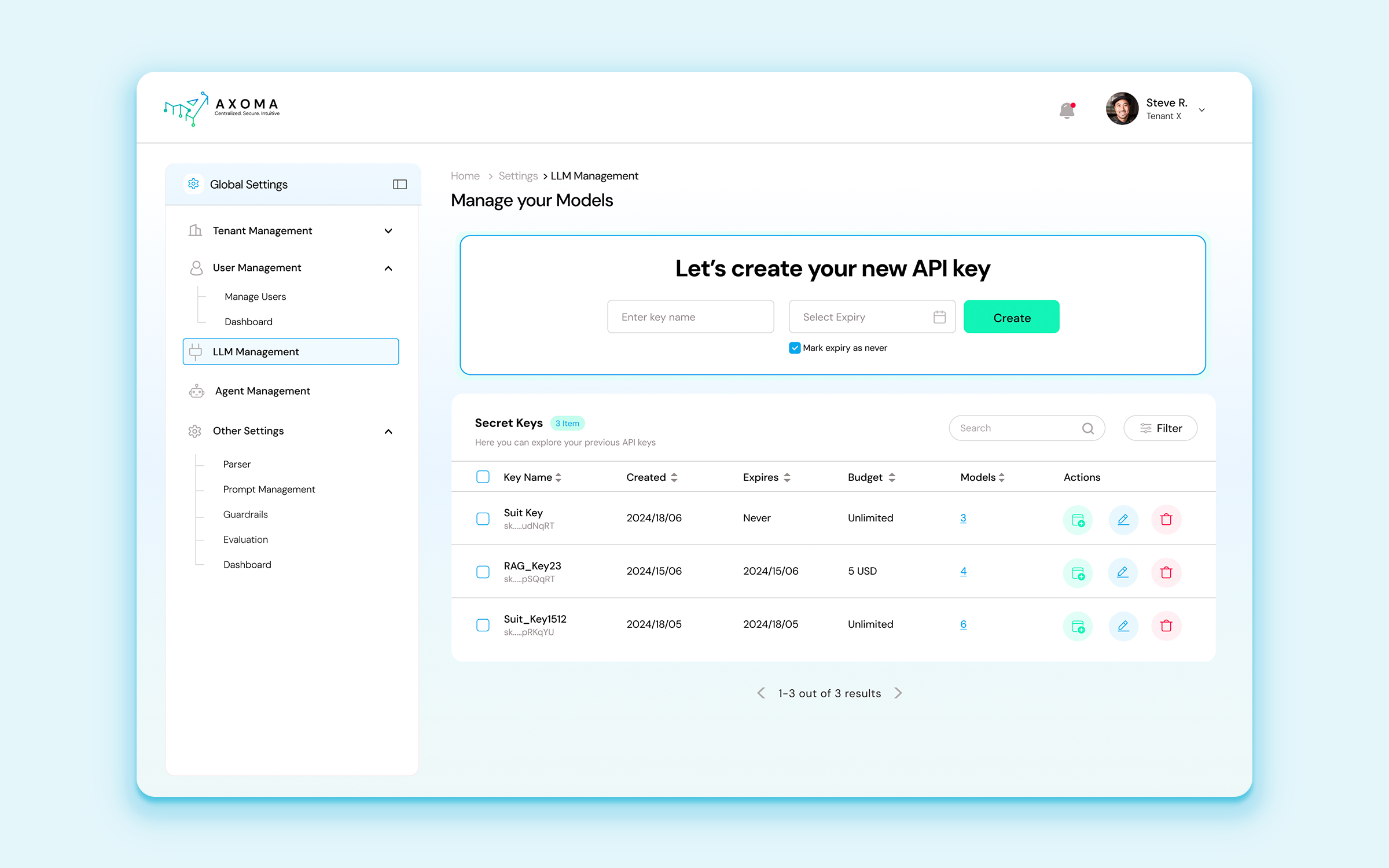
Task: Select all keys header checkbox
Action: [x=483, y=477]
